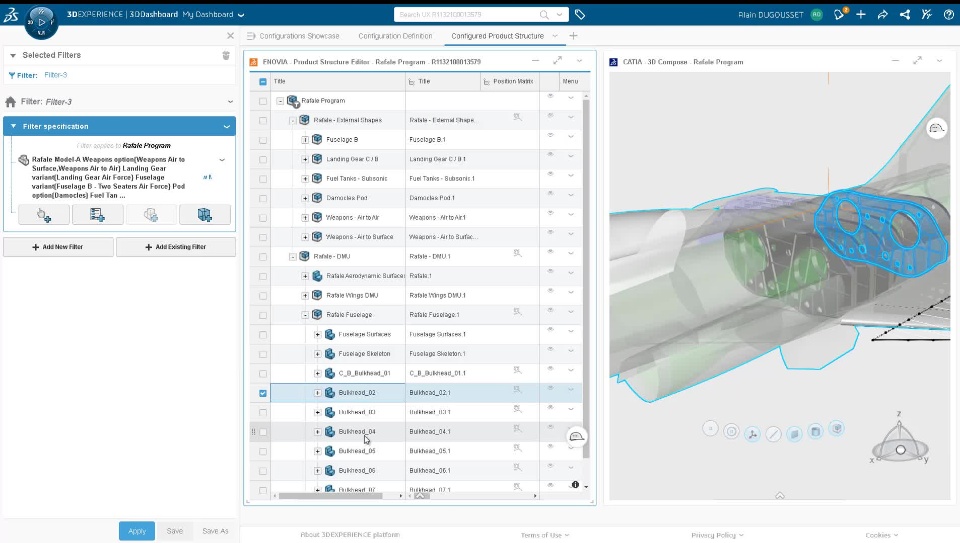The image size is (960, 543).
Task: Toggle the select-all checkbox in table header
Action: pos(263,81)
